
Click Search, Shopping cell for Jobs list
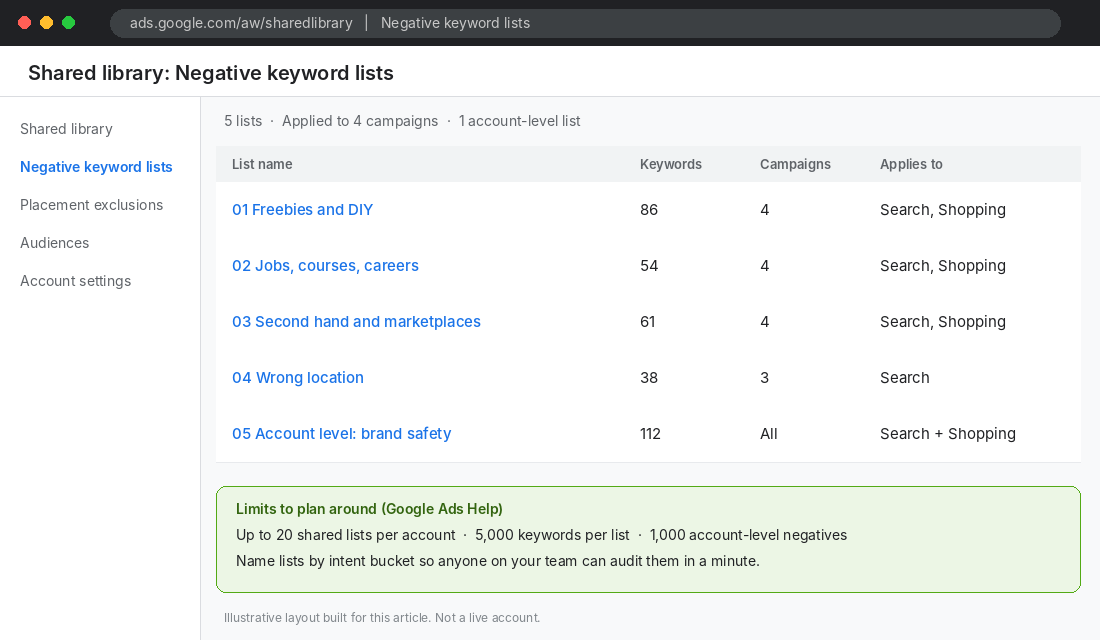point(943,266)
